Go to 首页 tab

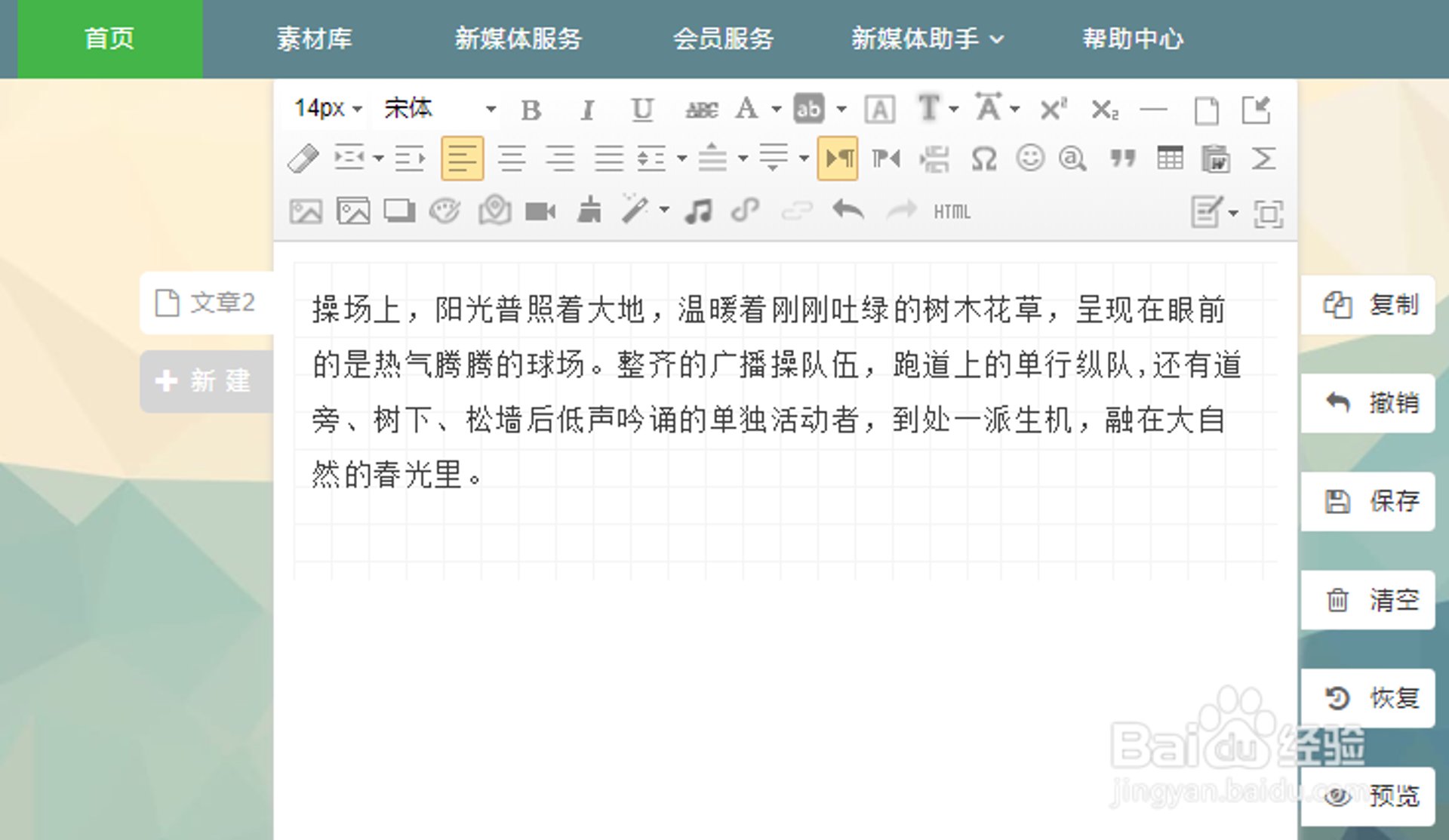110,39
